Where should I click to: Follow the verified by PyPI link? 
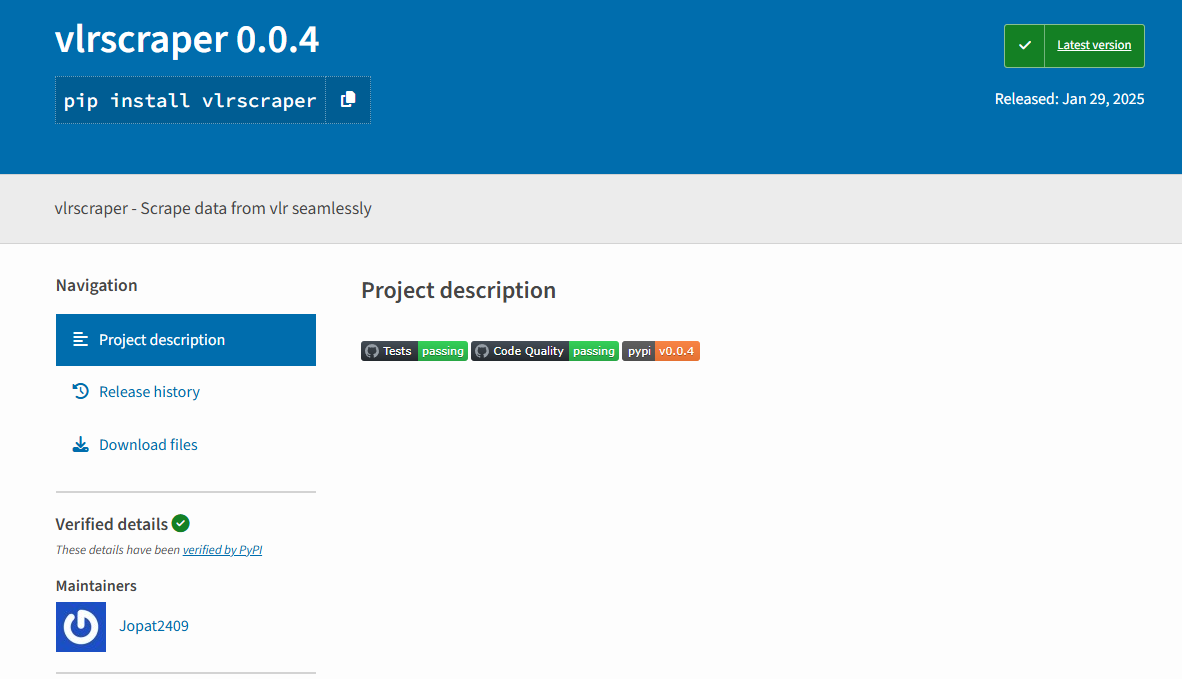222,549
